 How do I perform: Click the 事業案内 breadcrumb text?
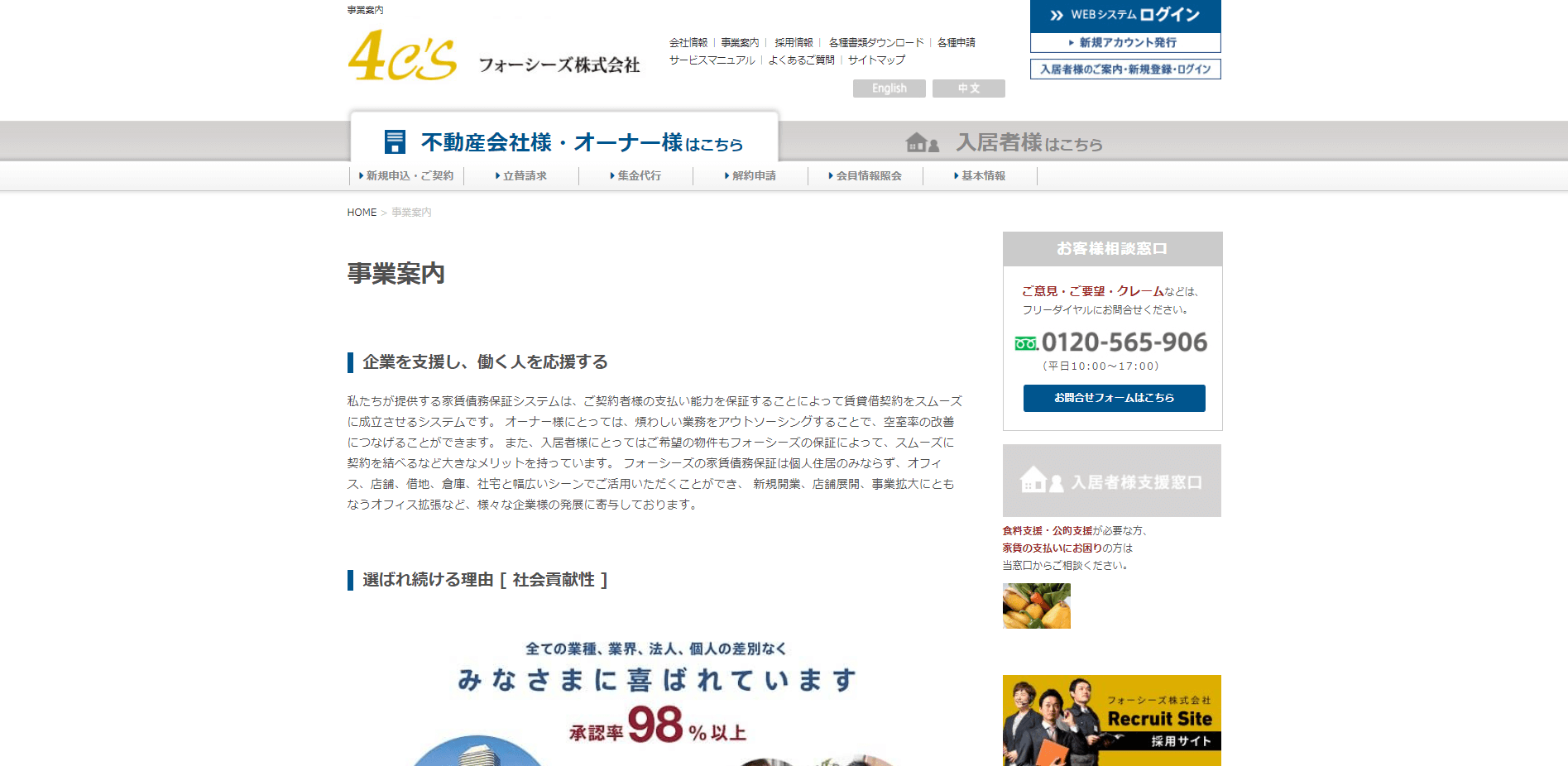pos(411,213)
